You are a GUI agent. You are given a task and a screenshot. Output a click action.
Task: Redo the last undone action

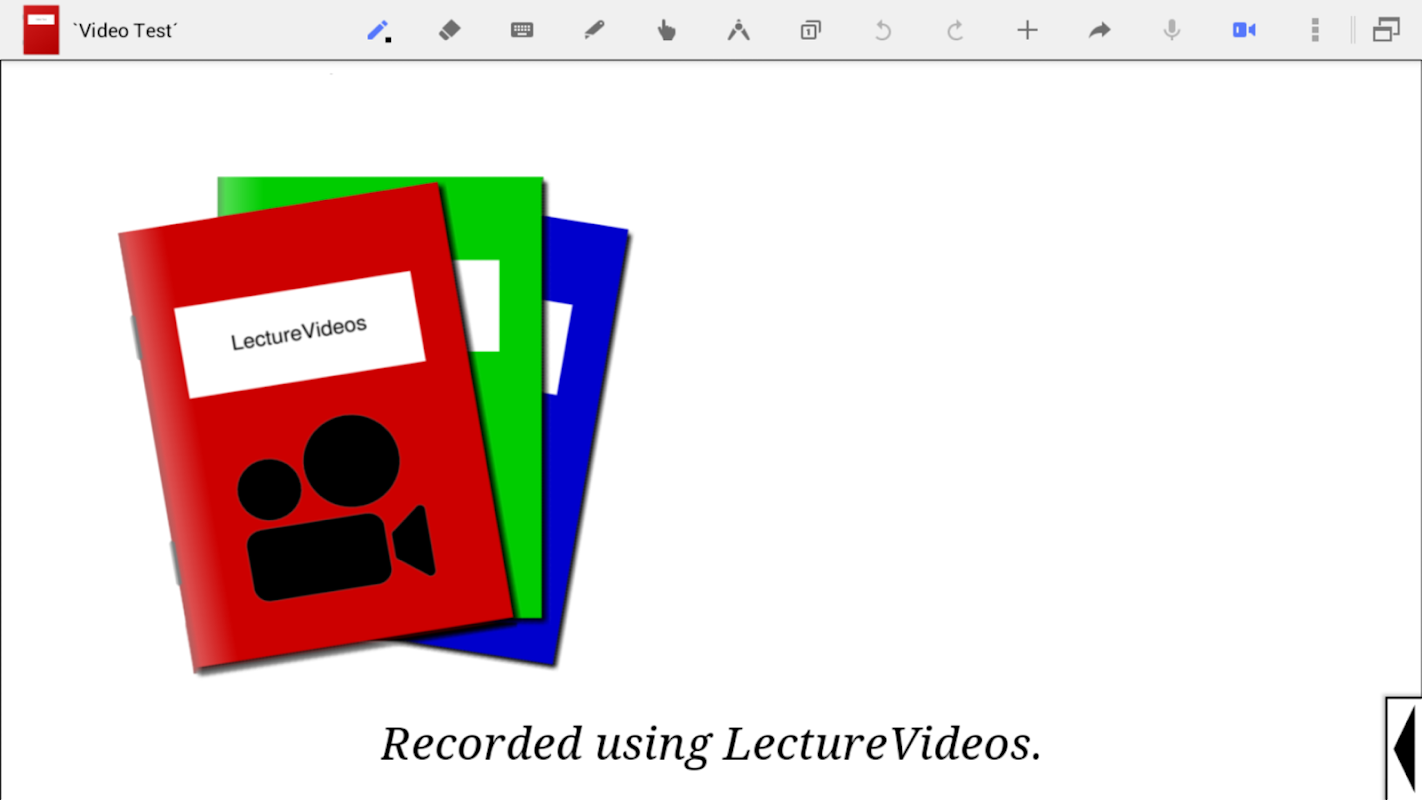955,31
